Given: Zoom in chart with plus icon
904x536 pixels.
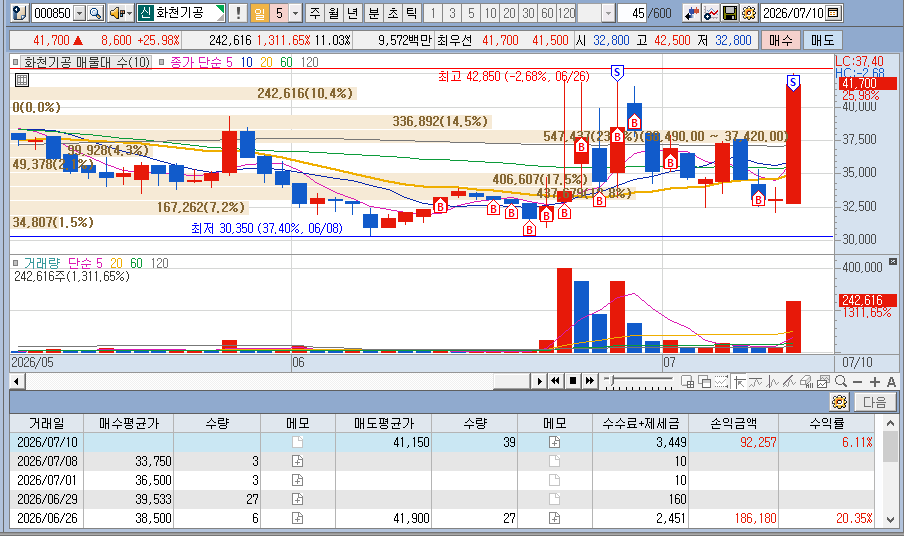Looking at the screenshot, I should click(x=875, y=382).
